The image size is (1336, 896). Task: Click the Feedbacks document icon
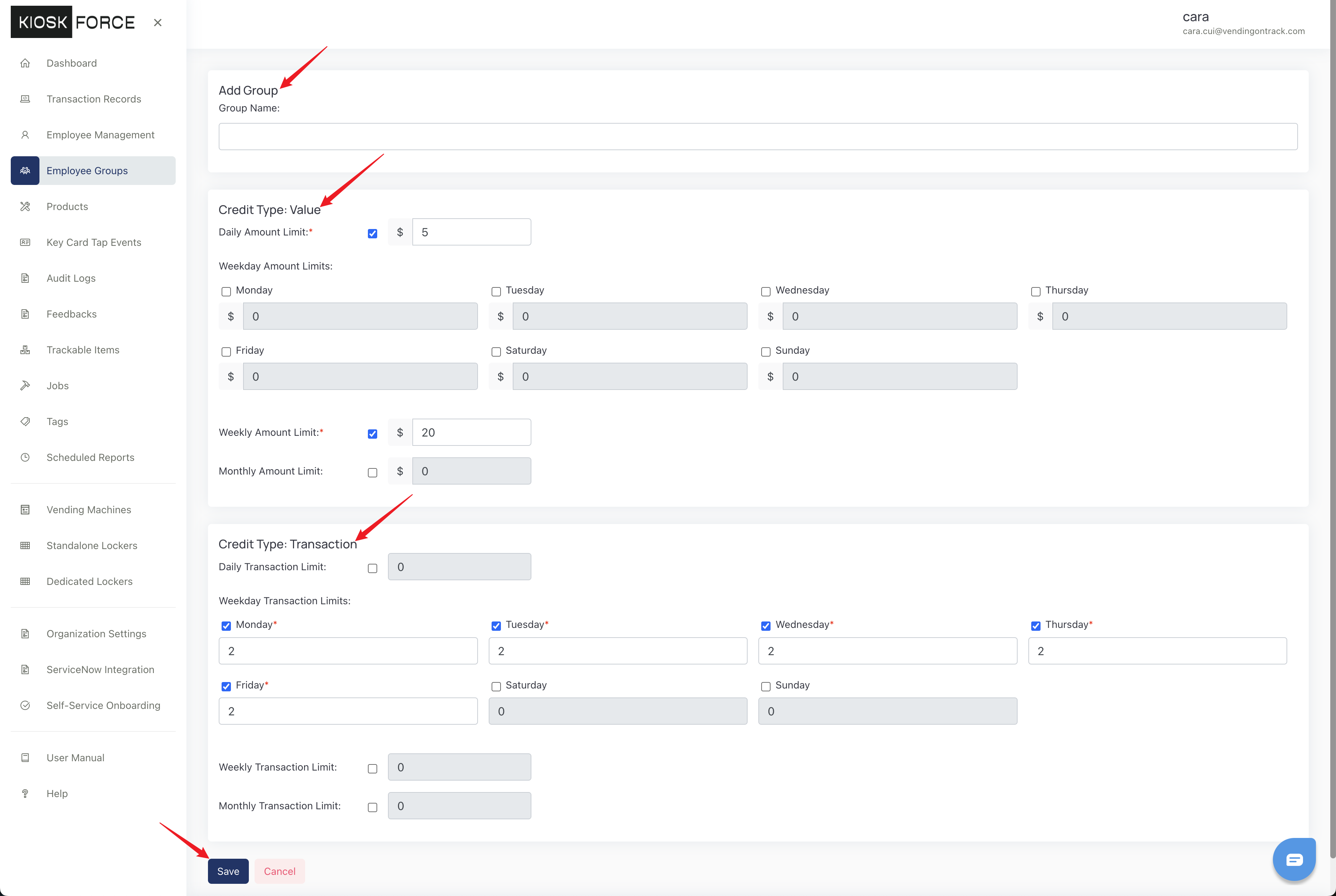click(x=25, y=314)
